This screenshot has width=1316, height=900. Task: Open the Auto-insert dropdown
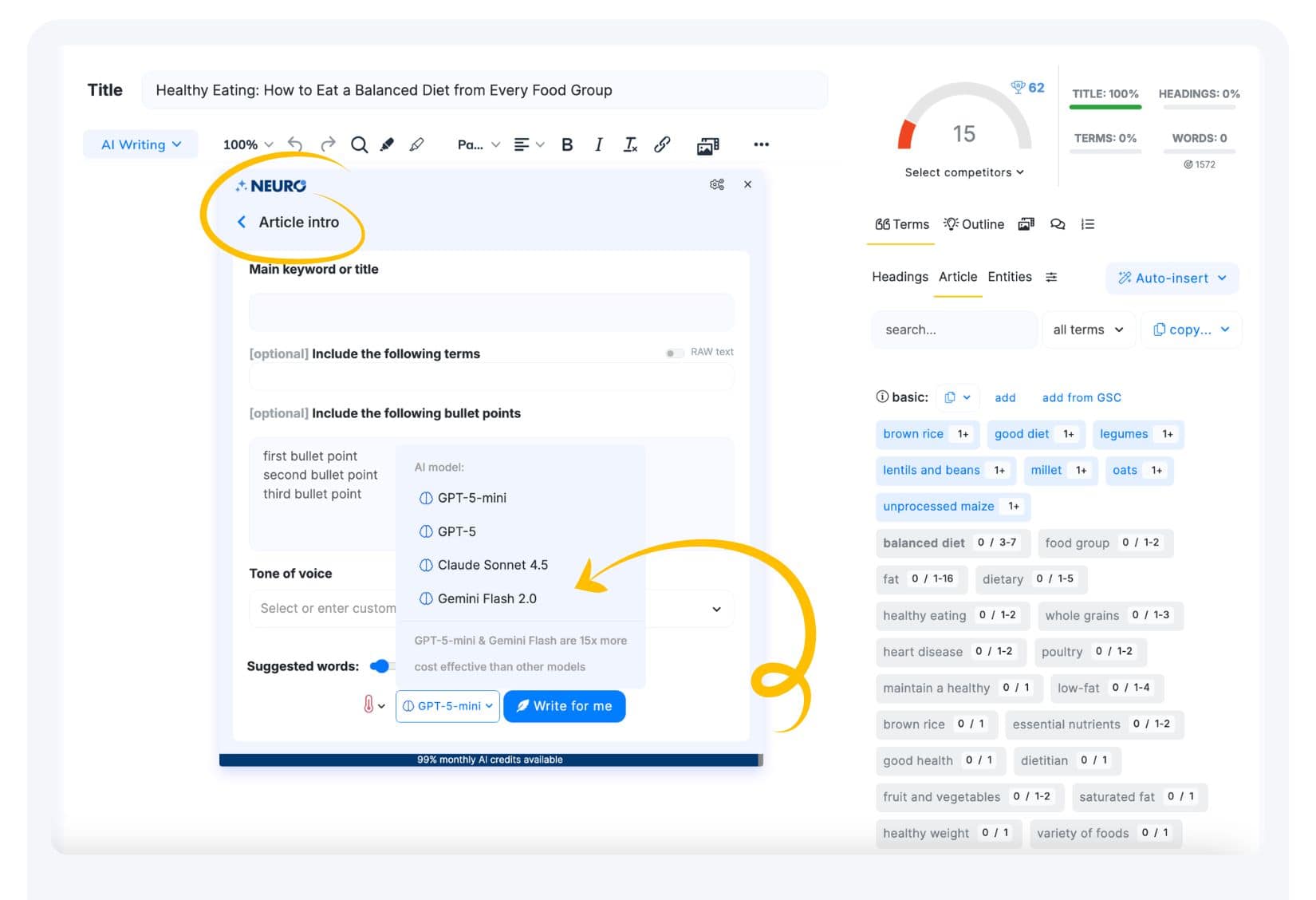click(x=1172, y=278)
